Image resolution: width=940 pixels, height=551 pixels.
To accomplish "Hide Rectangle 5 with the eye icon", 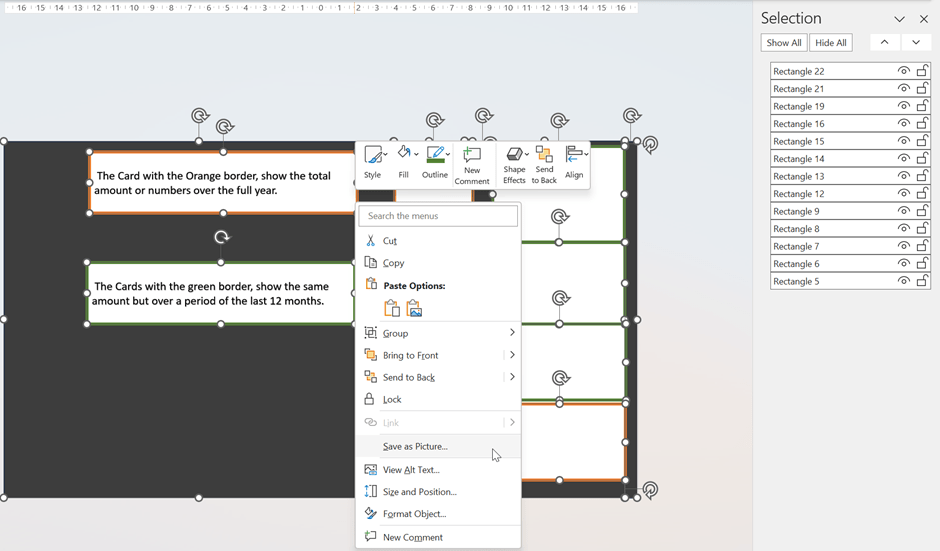I will (904, 281).
